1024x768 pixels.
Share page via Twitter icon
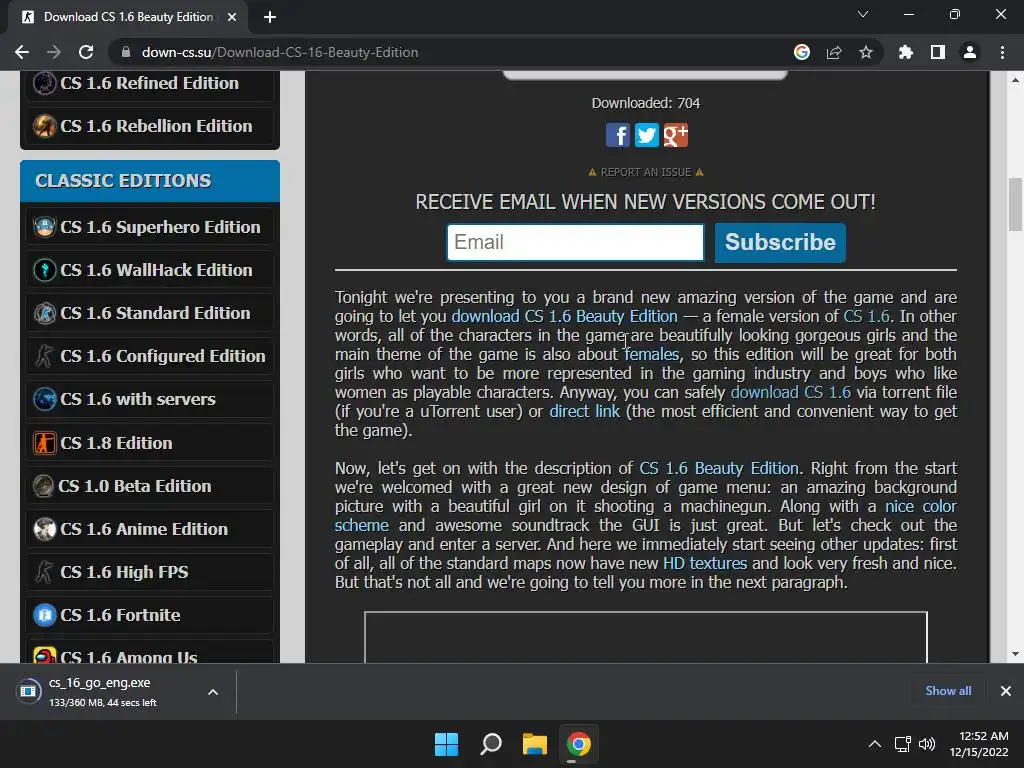(647, 135)
